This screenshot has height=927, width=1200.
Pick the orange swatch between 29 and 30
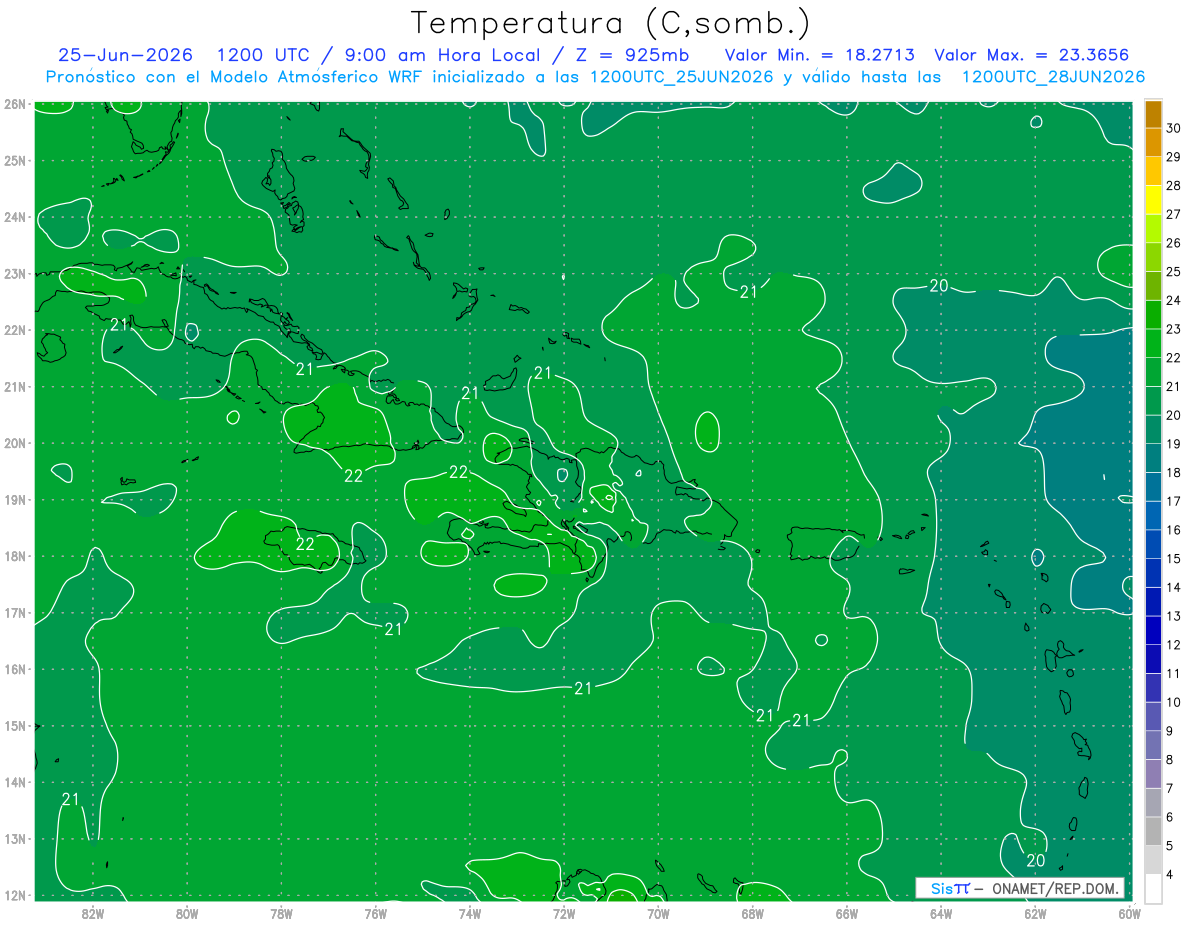[x=1153, y=143]
